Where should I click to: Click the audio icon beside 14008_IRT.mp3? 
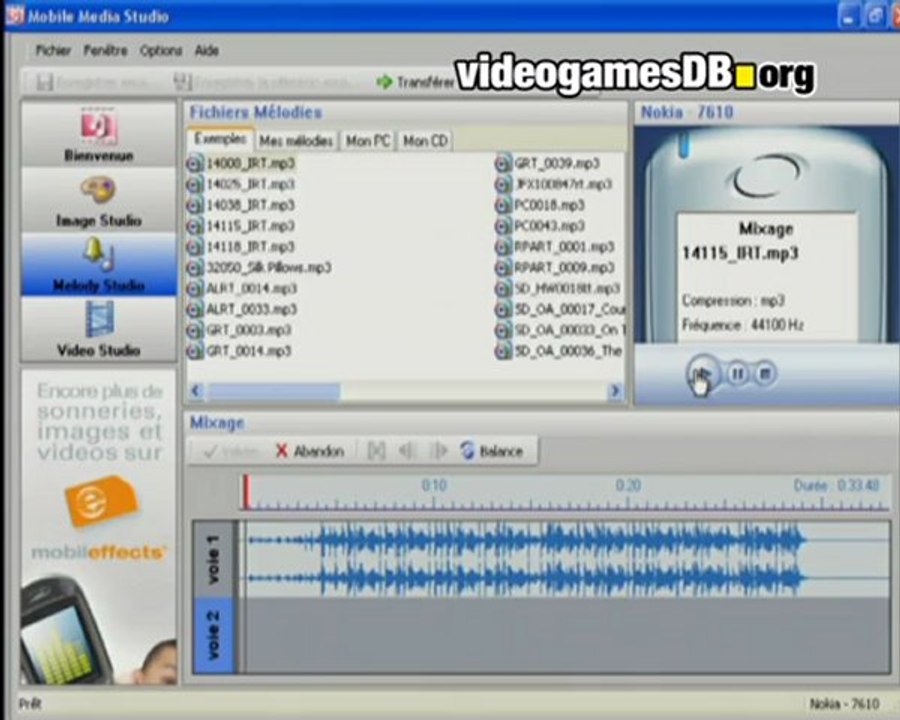coord(195,164)
